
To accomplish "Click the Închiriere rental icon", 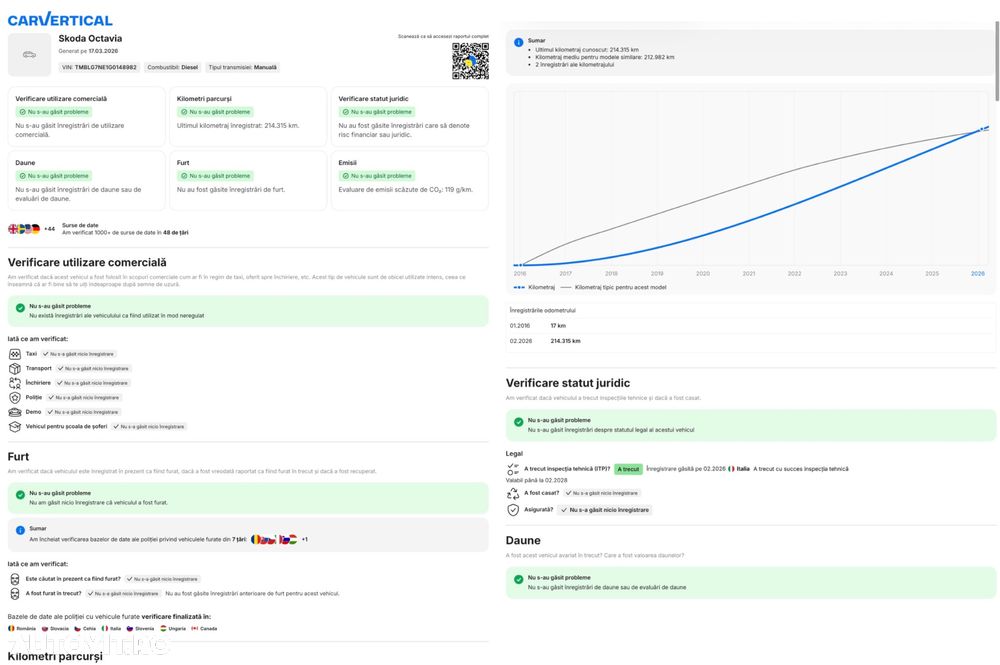I will click(15, 383).
